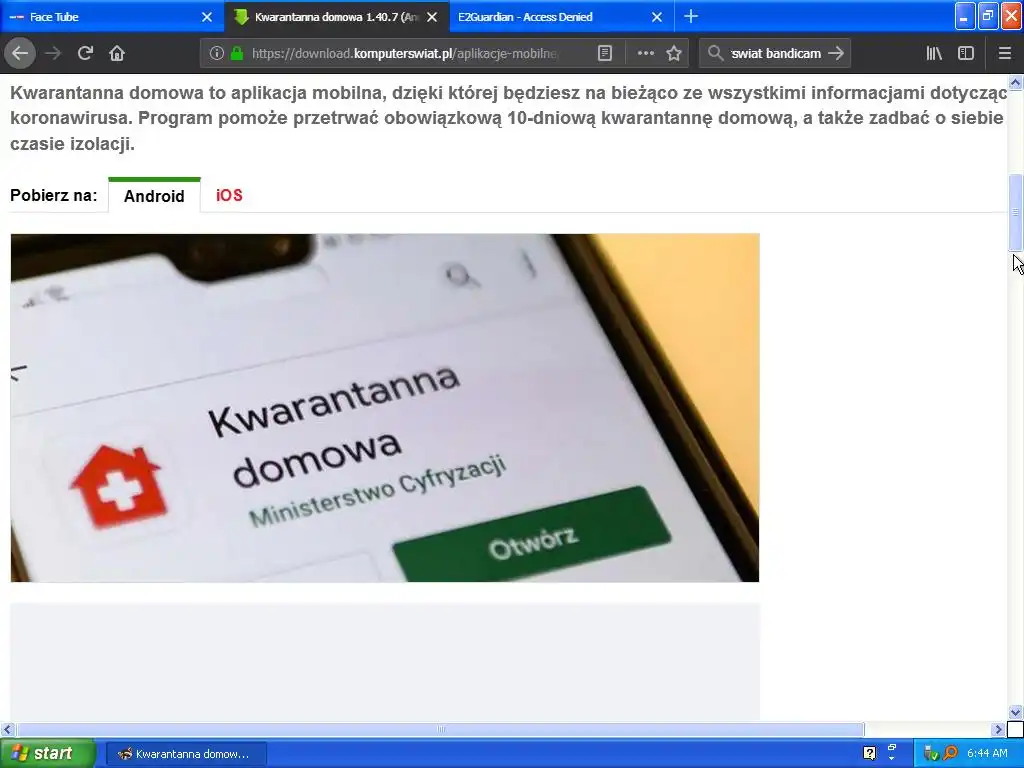1024x768 pixels.
Task: Open the Firefox hamburger menu
Action: (1005, 54)
